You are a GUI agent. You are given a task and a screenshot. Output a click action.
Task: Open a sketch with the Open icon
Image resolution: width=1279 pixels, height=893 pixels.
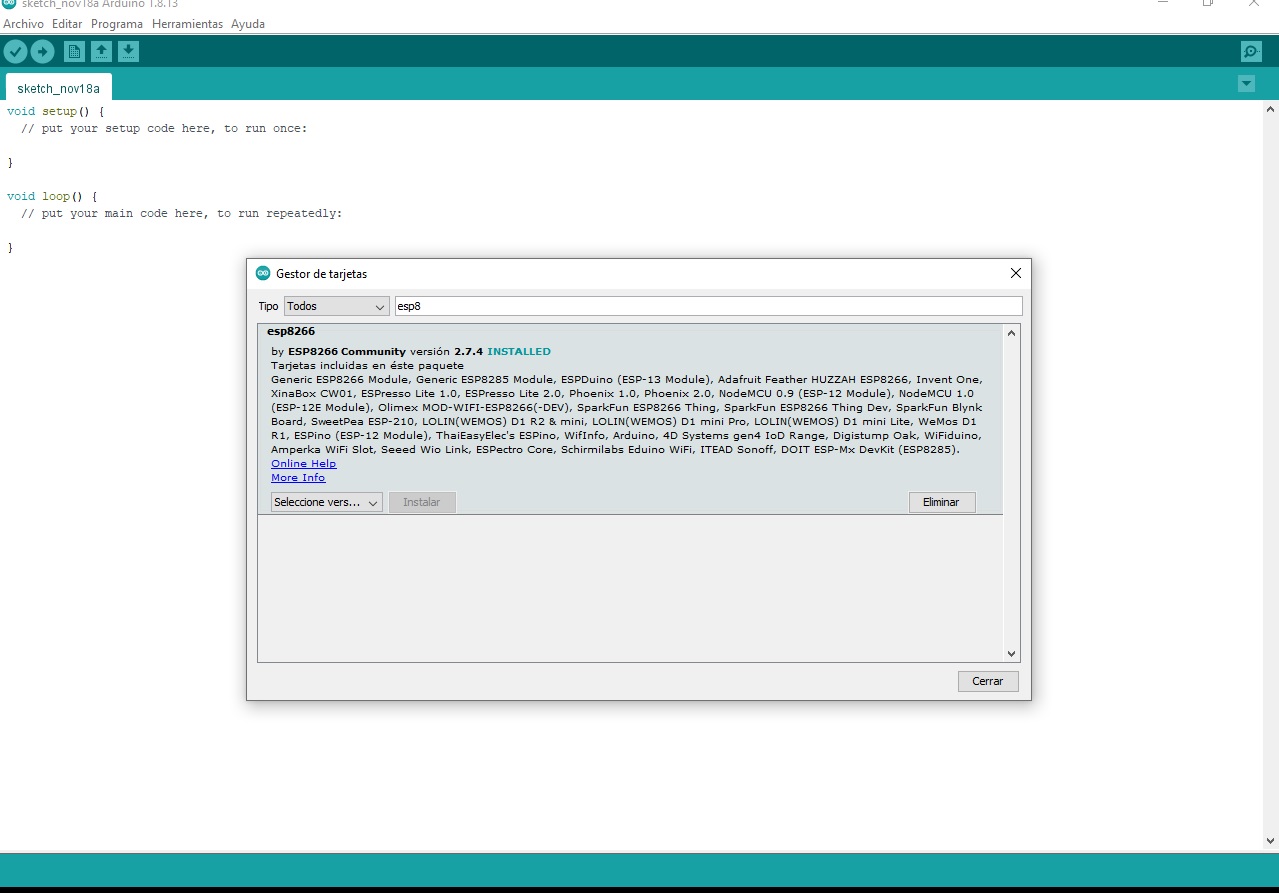[x=101, y=51]
